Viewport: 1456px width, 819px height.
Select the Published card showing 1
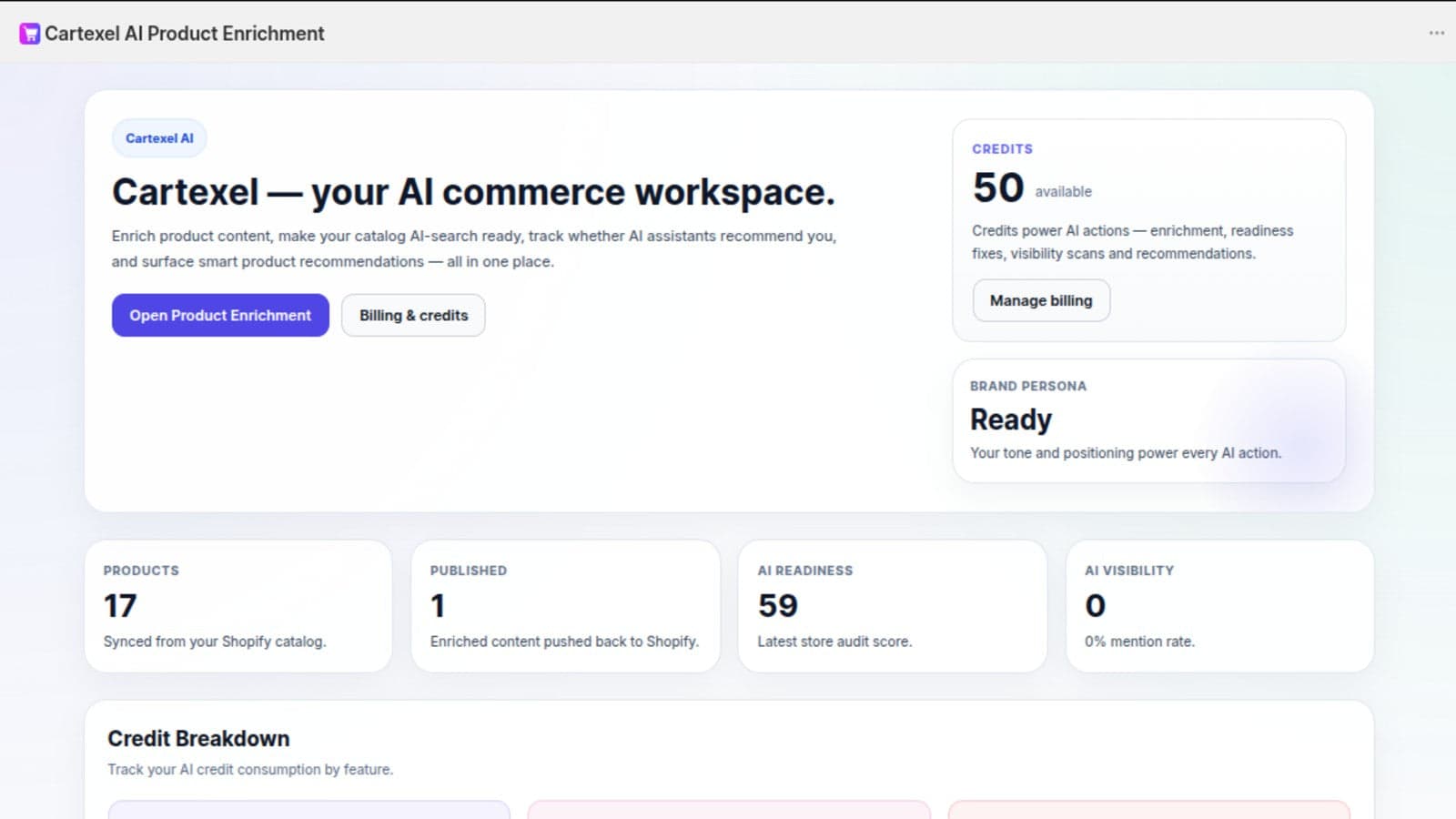[565, 606]
